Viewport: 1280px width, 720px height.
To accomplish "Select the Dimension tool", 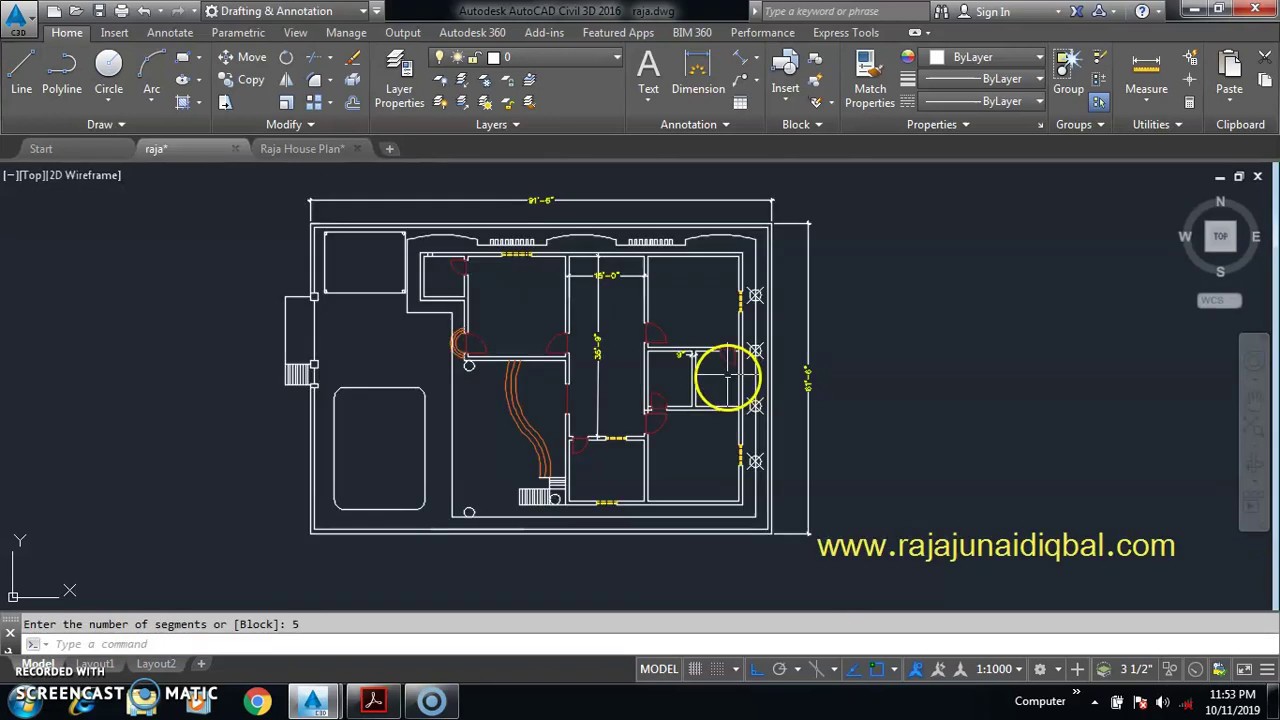I will (698, 73).
